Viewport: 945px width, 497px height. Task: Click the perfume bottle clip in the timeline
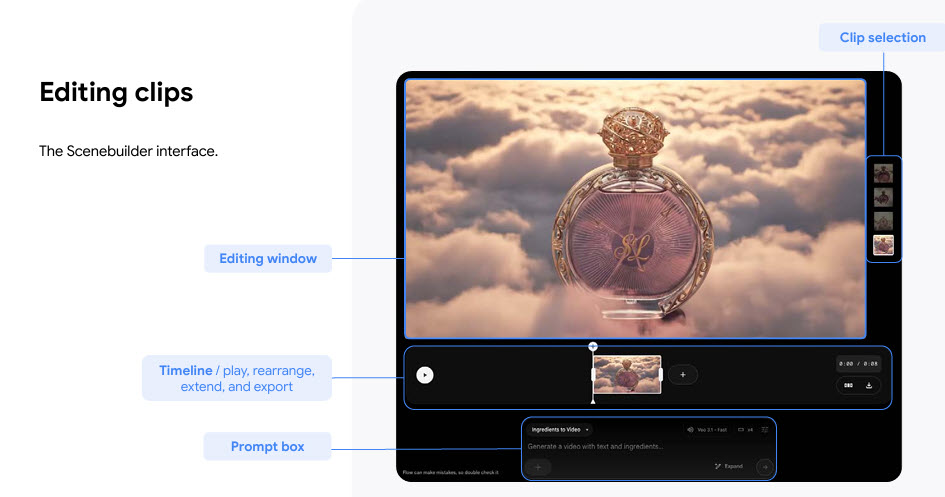(x=627, y=374)
